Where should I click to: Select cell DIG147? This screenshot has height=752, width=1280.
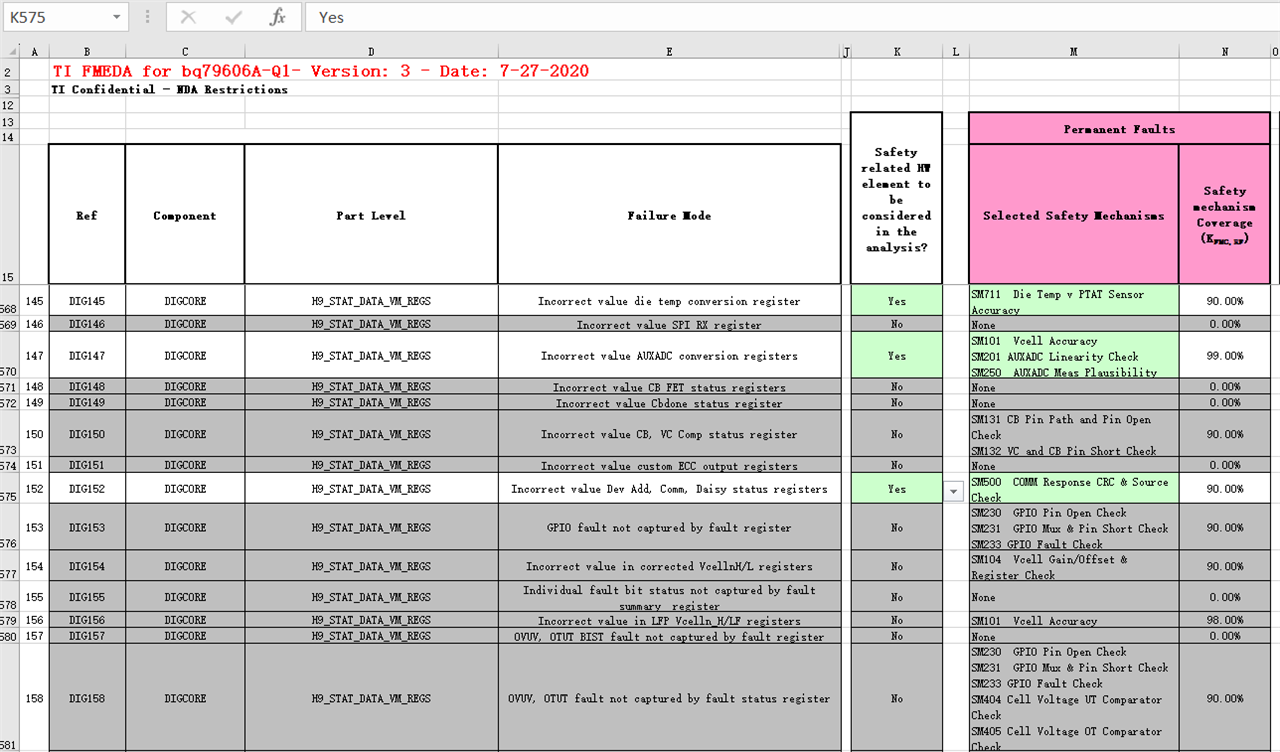coord(87,355)
